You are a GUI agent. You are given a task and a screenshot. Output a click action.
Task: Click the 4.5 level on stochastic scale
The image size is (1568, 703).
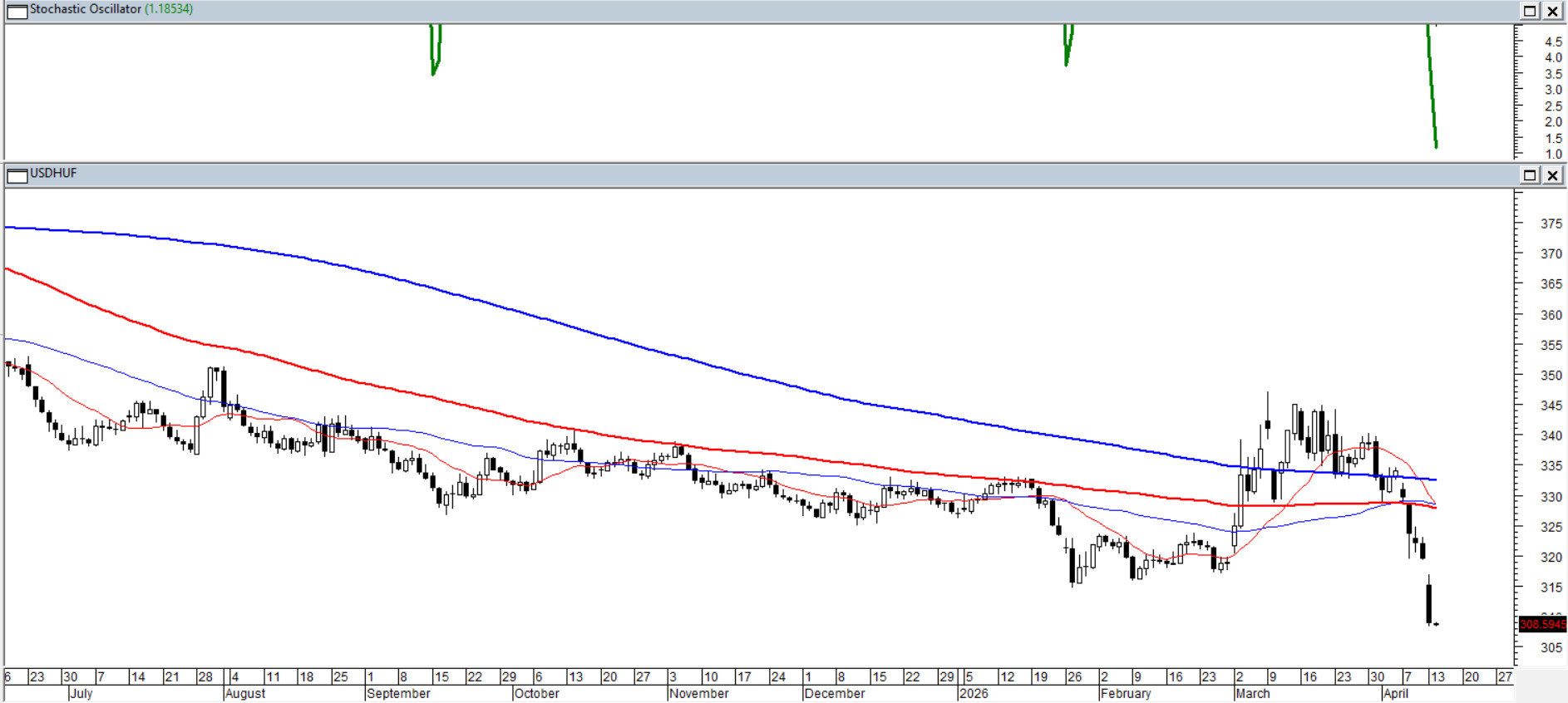1552,42
